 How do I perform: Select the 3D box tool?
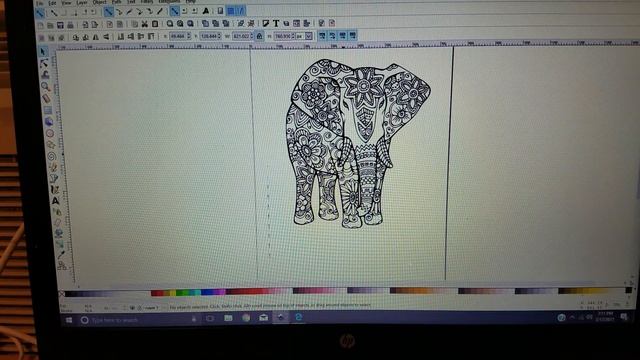point(49,121)
